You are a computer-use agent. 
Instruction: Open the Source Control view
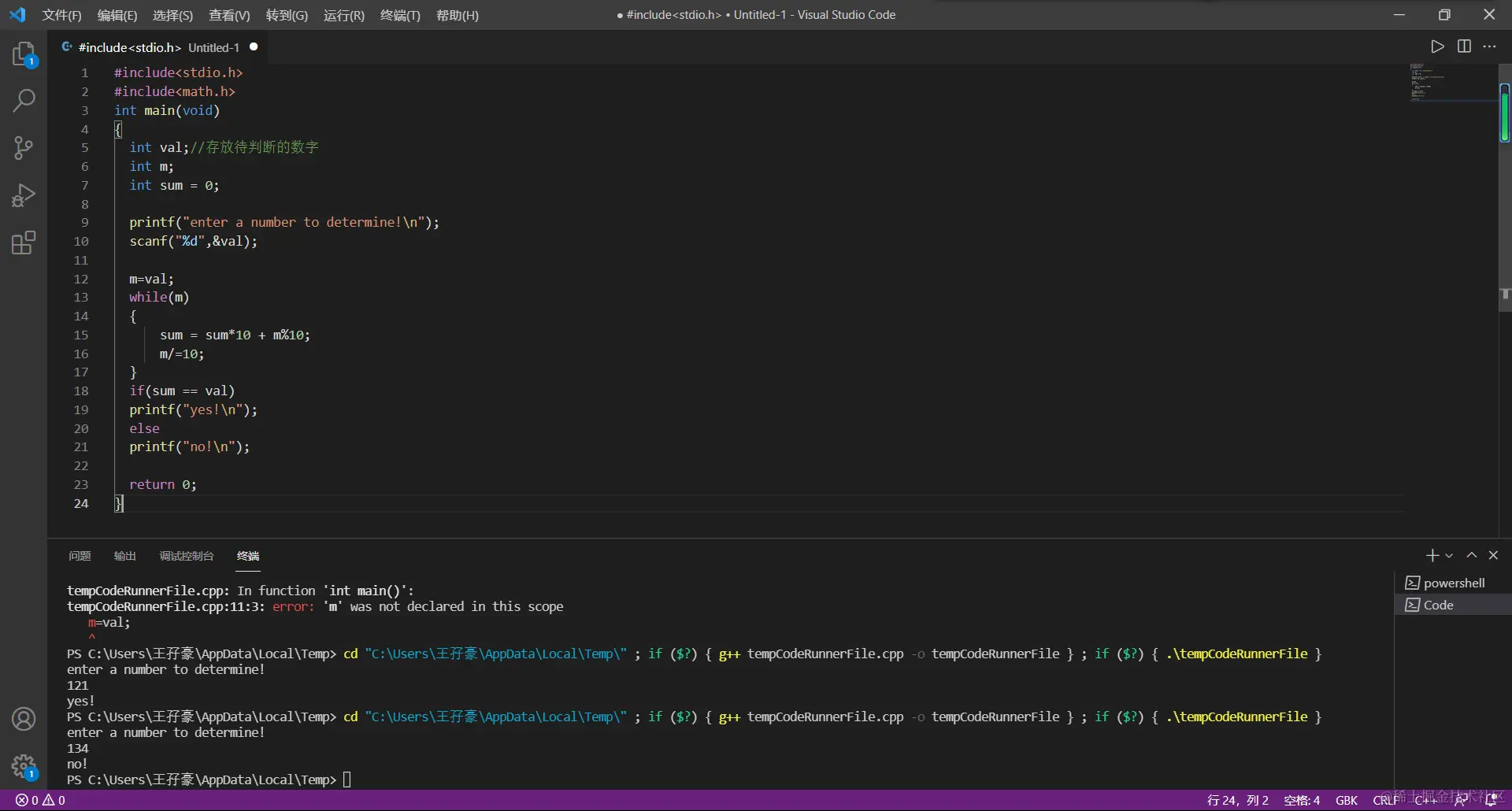point(24,147)
